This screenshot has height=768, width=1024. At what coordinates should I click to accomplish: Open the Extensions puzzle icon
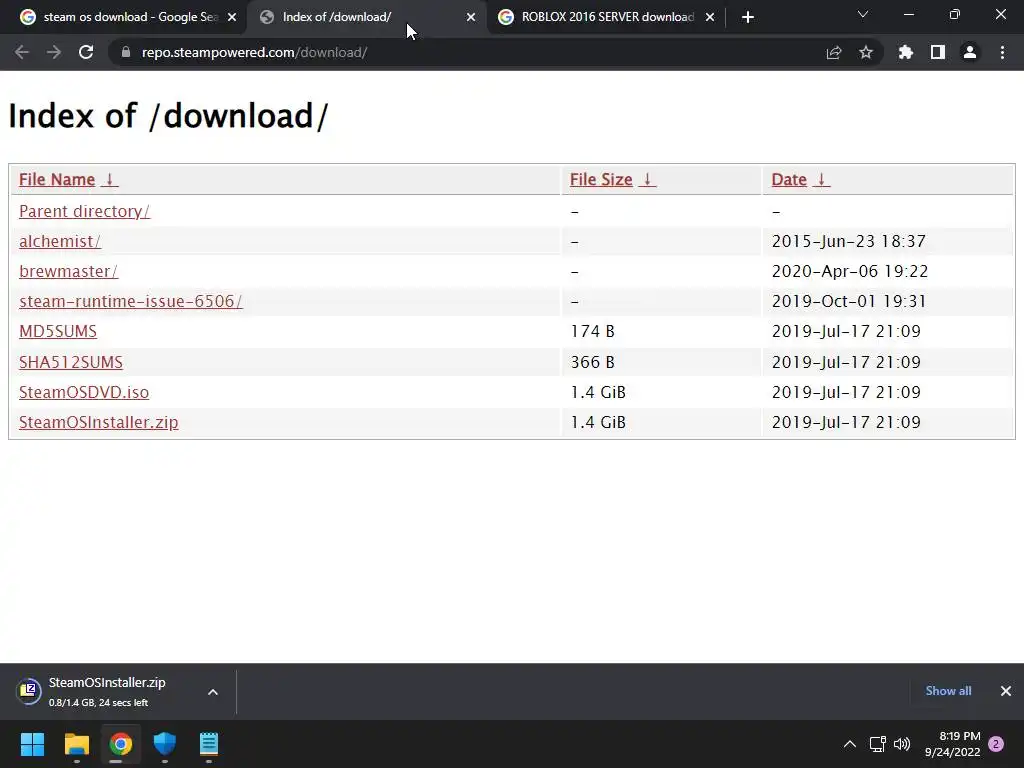pyautogui.click(x=905, y=52)
